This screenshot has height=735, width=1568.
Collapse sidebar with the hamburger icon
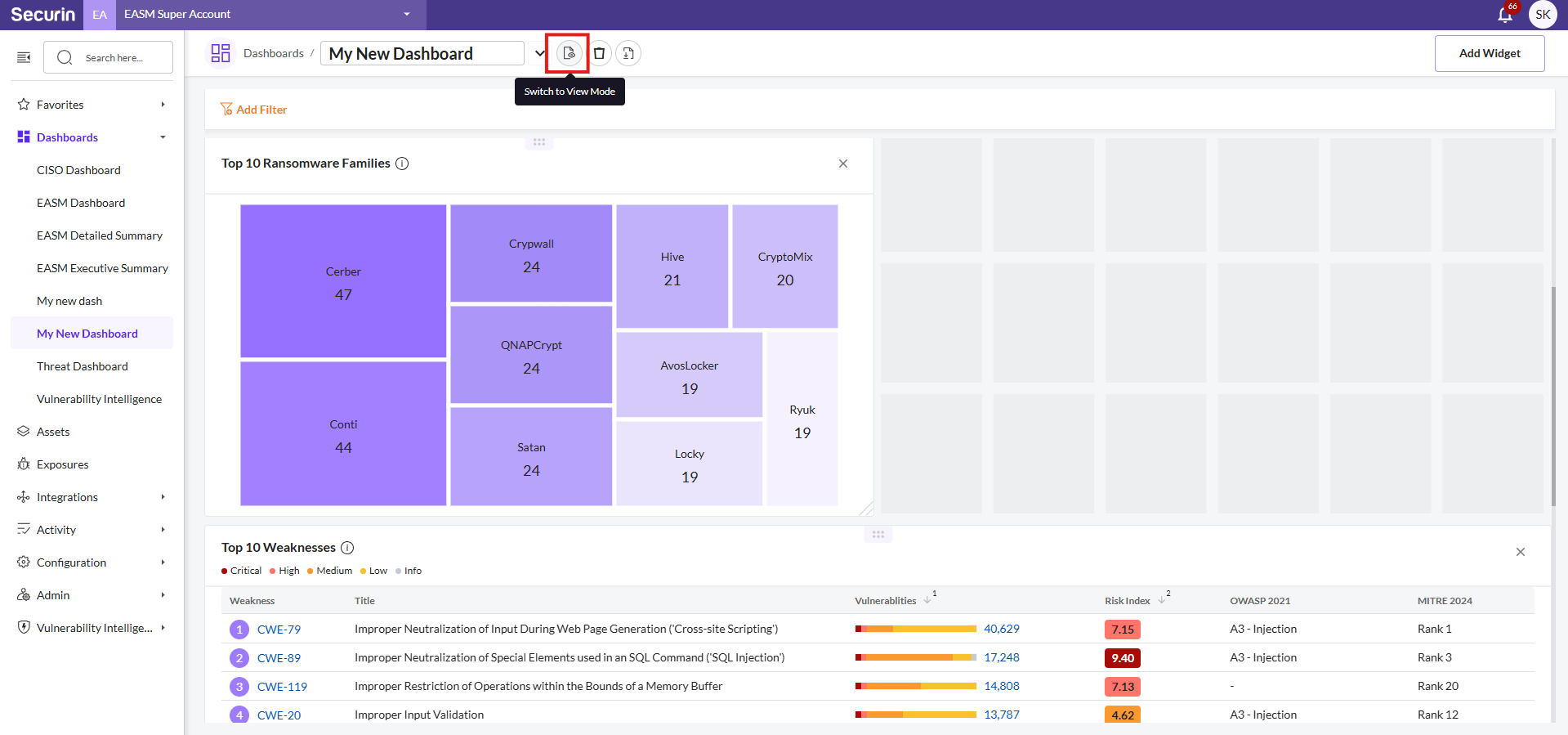click(24, 57)
